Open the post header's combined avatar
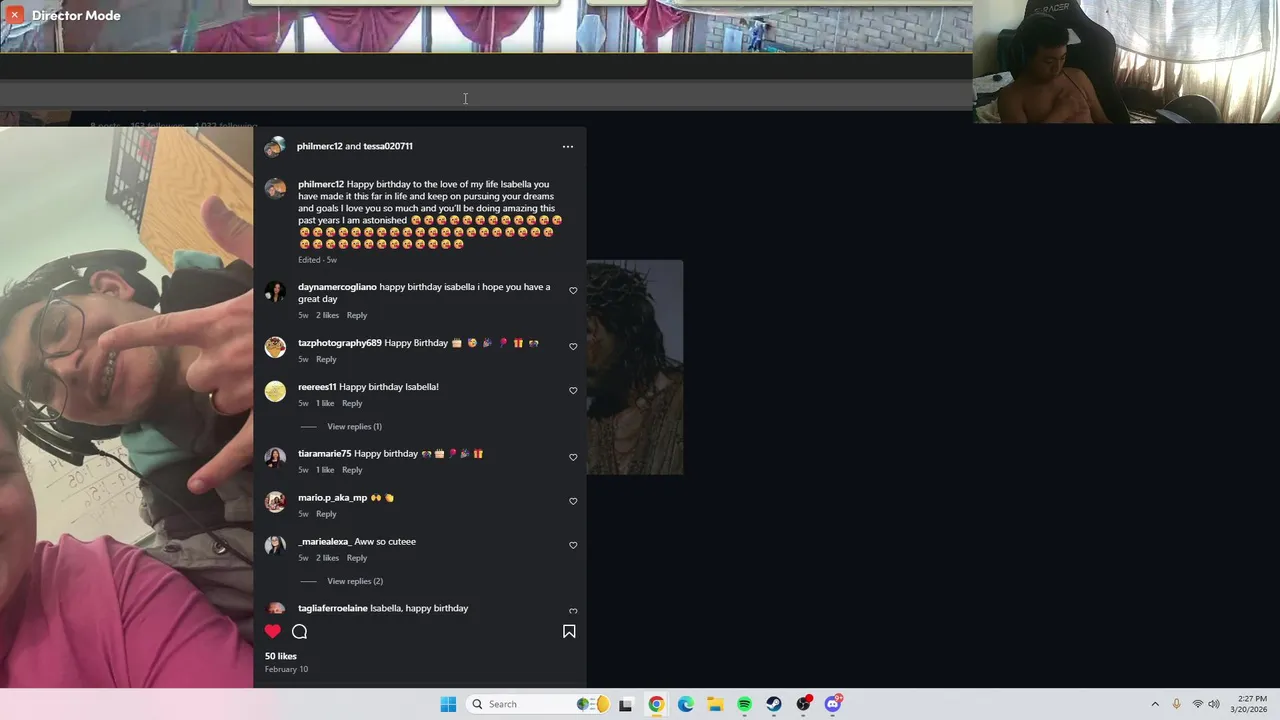The height and width of the screenshot is (720, 1280). click(275, 147)
